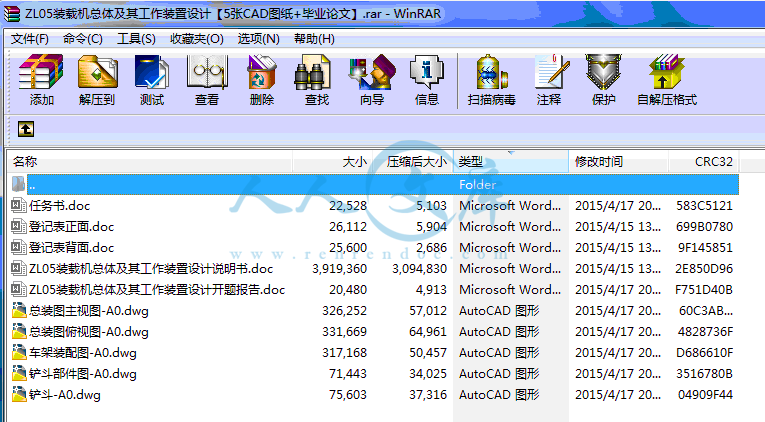Select the file 总装图主视图-A0.dwg

[x=88, y=311]
